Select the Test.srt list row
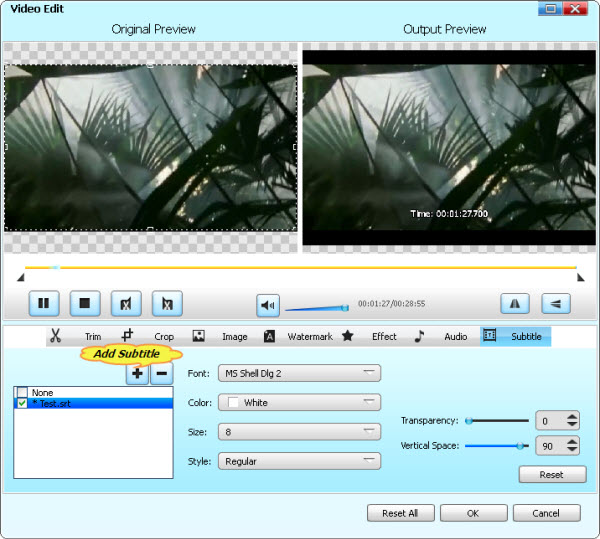The width and height of the screenshot is (600, 539). [93, 403]
